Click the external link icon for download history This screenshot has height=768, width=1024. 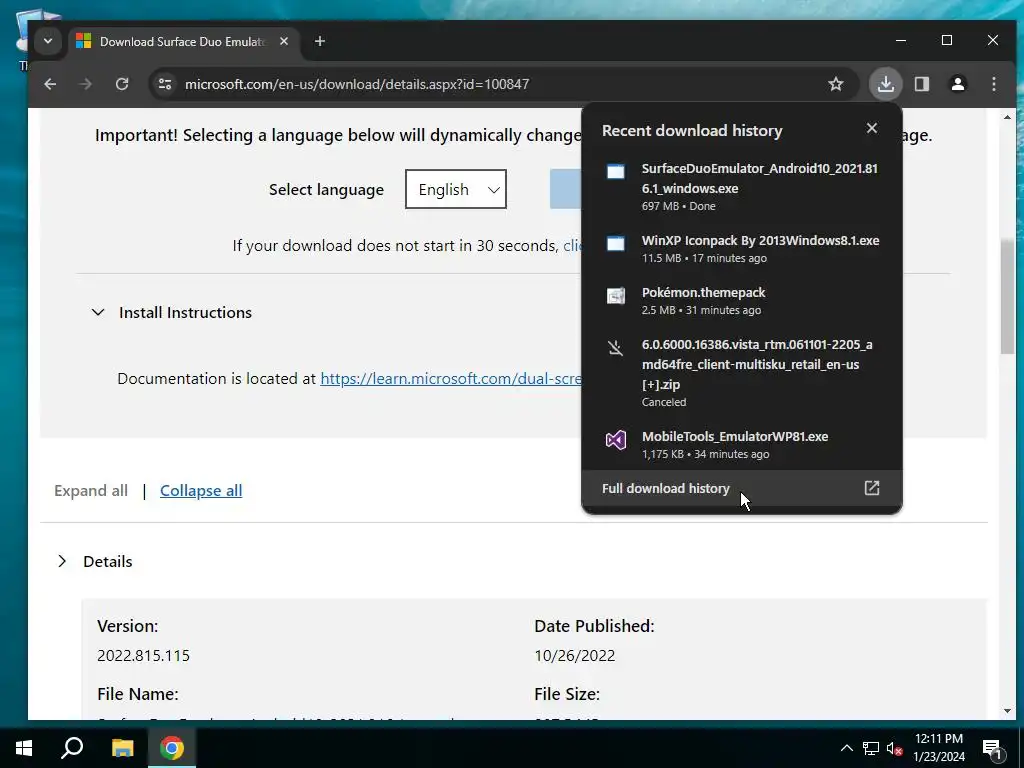pos(871,488)
